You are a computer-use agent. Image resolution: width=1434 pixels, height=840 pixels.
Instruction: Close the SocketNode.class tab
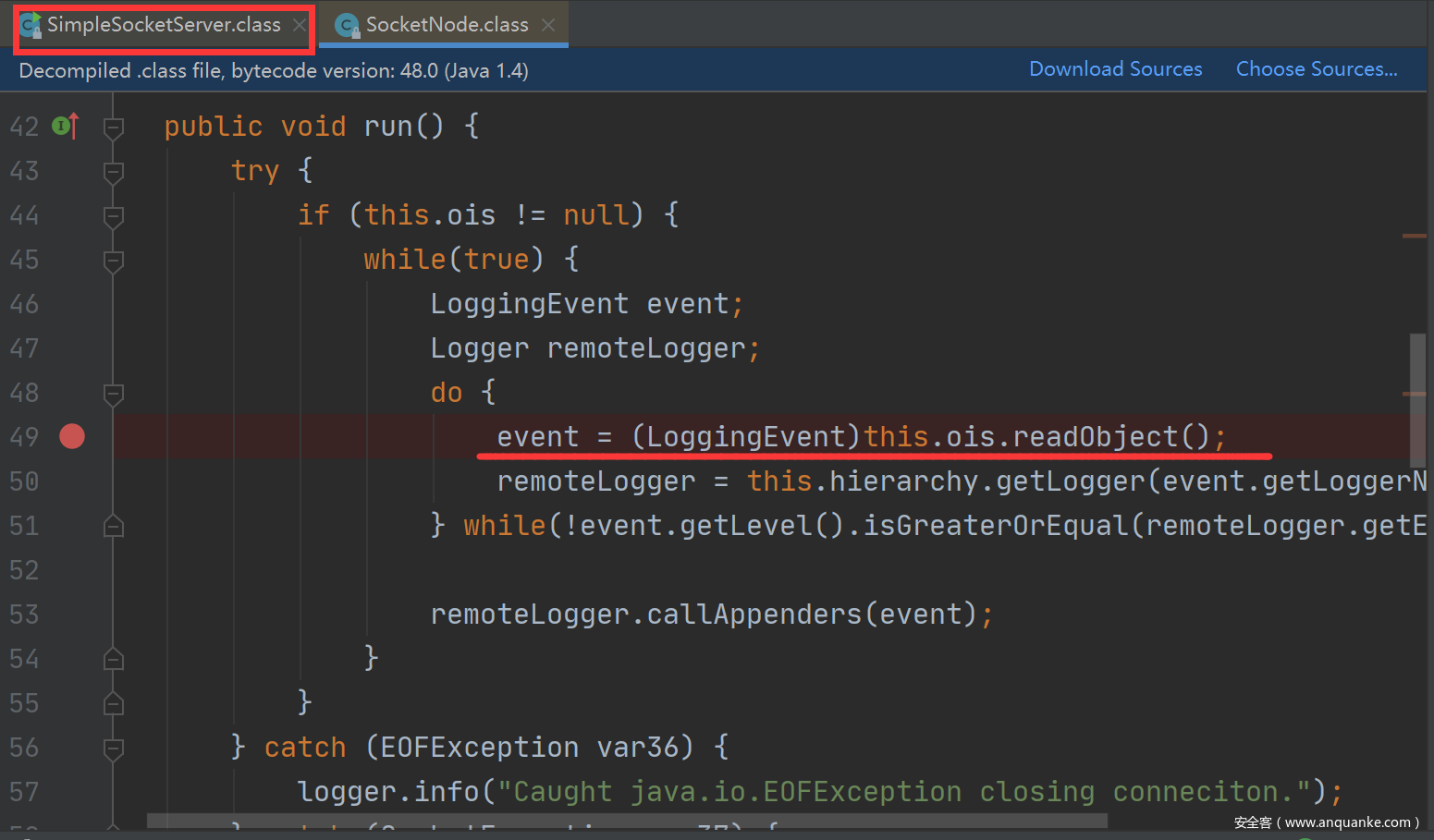[548, 25]
